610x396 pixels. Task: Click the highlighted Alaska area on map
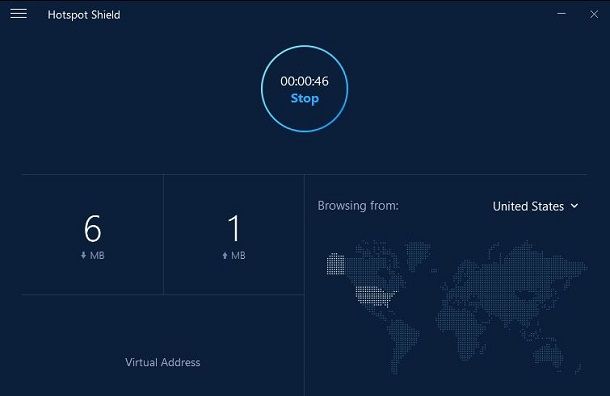335,264
